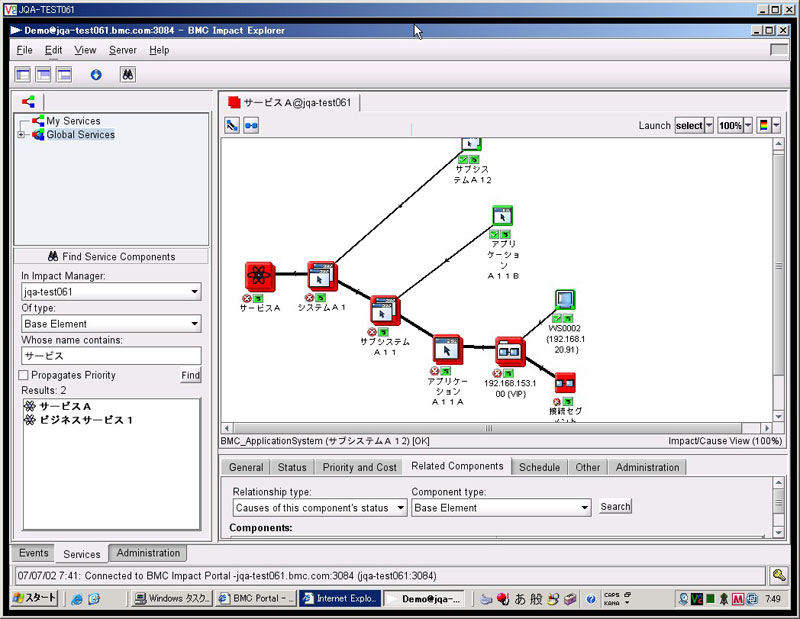Click the graph vertical scrollbar thumb
This screenshot has height=619, width=800.
click(778, 265)
